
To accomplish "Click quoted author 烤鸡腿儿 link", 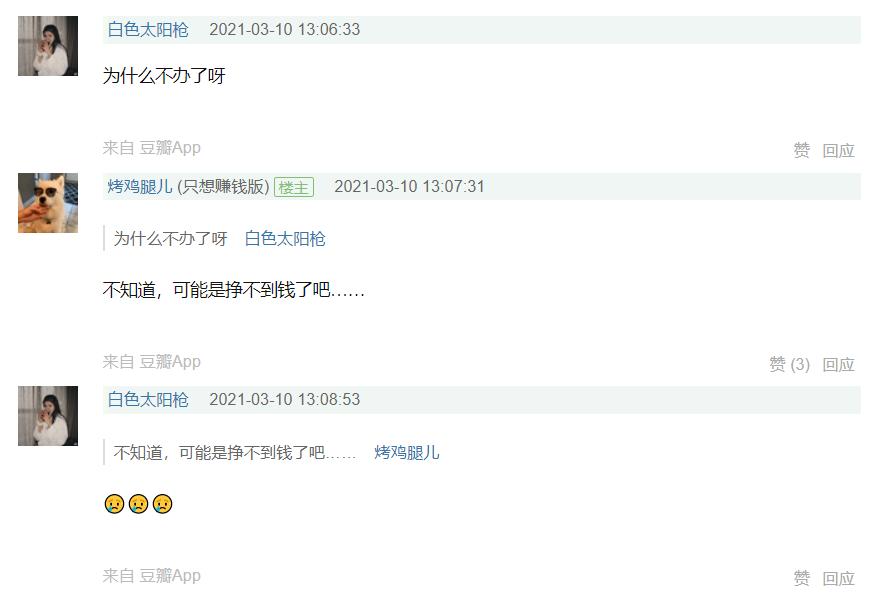I will (407, 452).
